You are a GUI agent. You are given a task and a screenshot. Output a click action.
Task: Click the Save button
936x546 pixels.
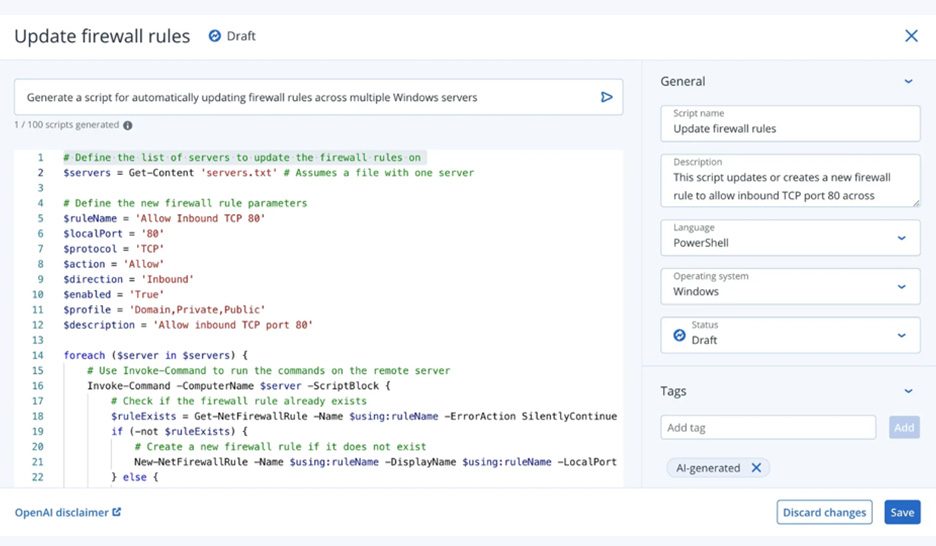(902, 512)
